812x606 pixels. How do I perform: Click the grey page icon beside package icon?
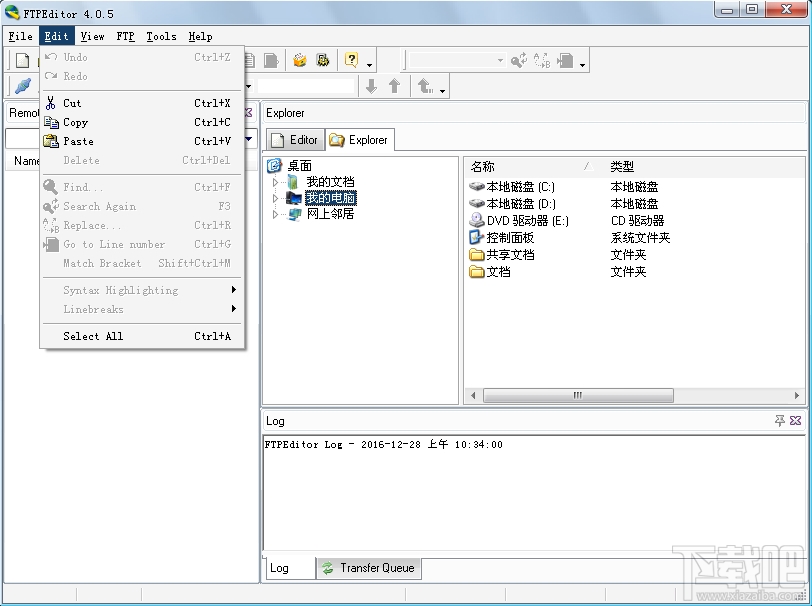click(x=271, y=61)
